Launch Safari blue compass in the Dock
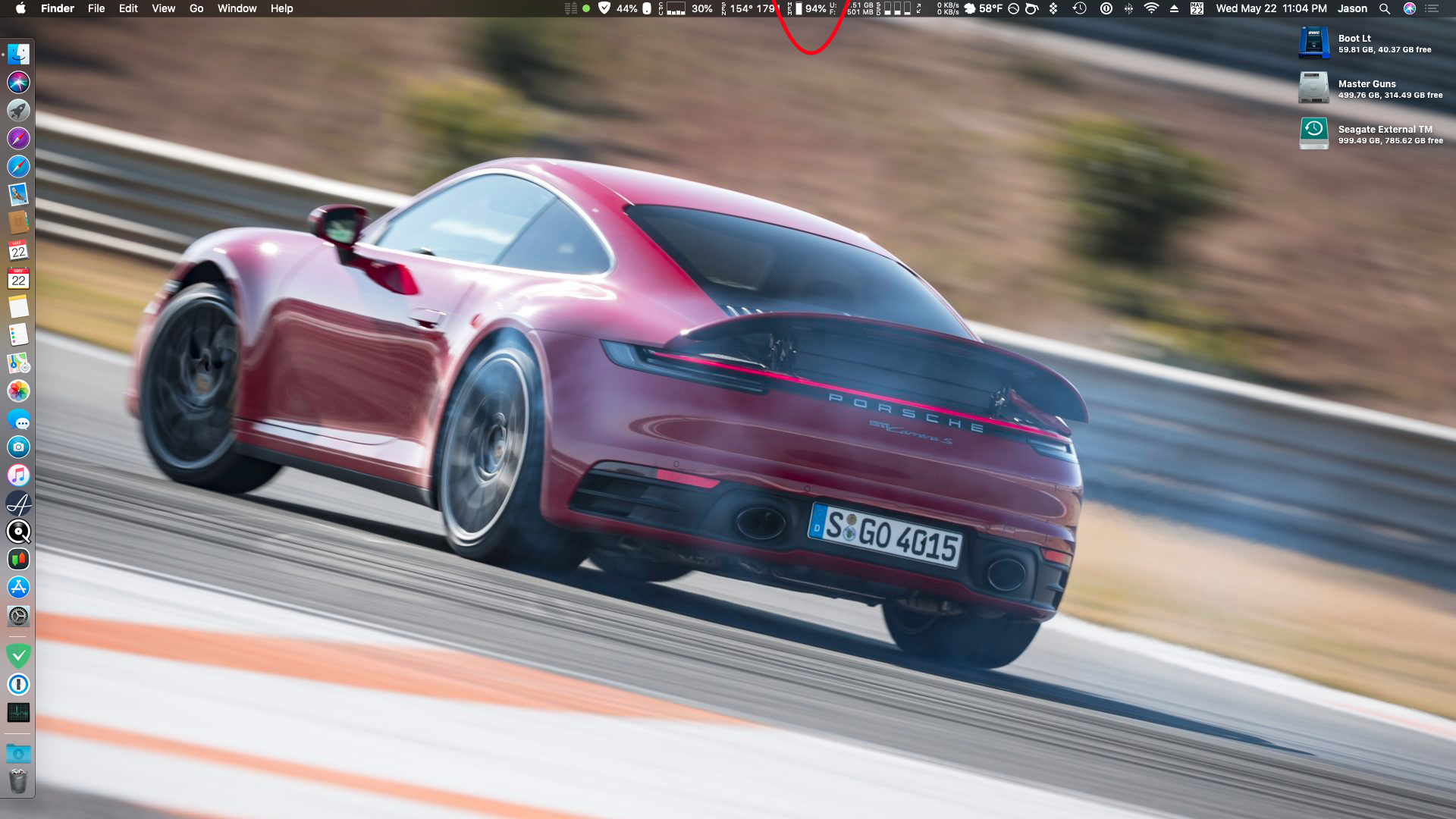Viewport: 1456px width, 819px height. tap(18, 166)
